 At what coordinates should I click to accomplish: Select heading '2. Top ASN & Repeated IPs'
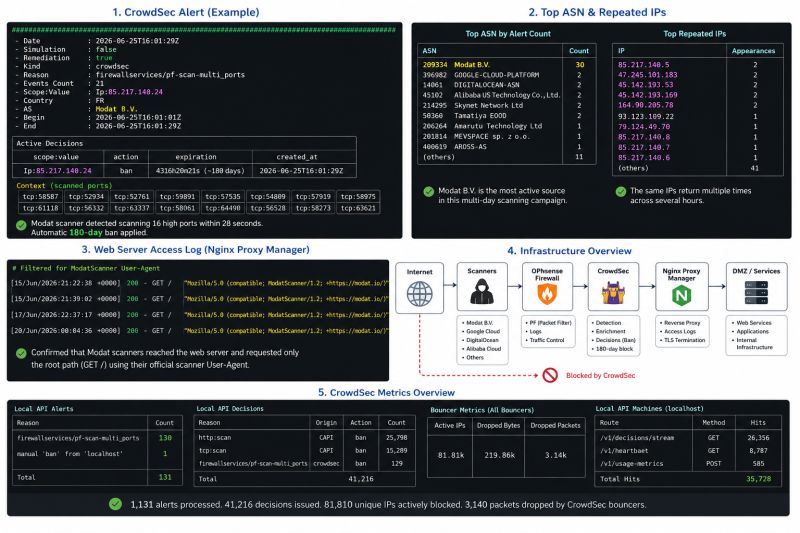pos(597,12)
